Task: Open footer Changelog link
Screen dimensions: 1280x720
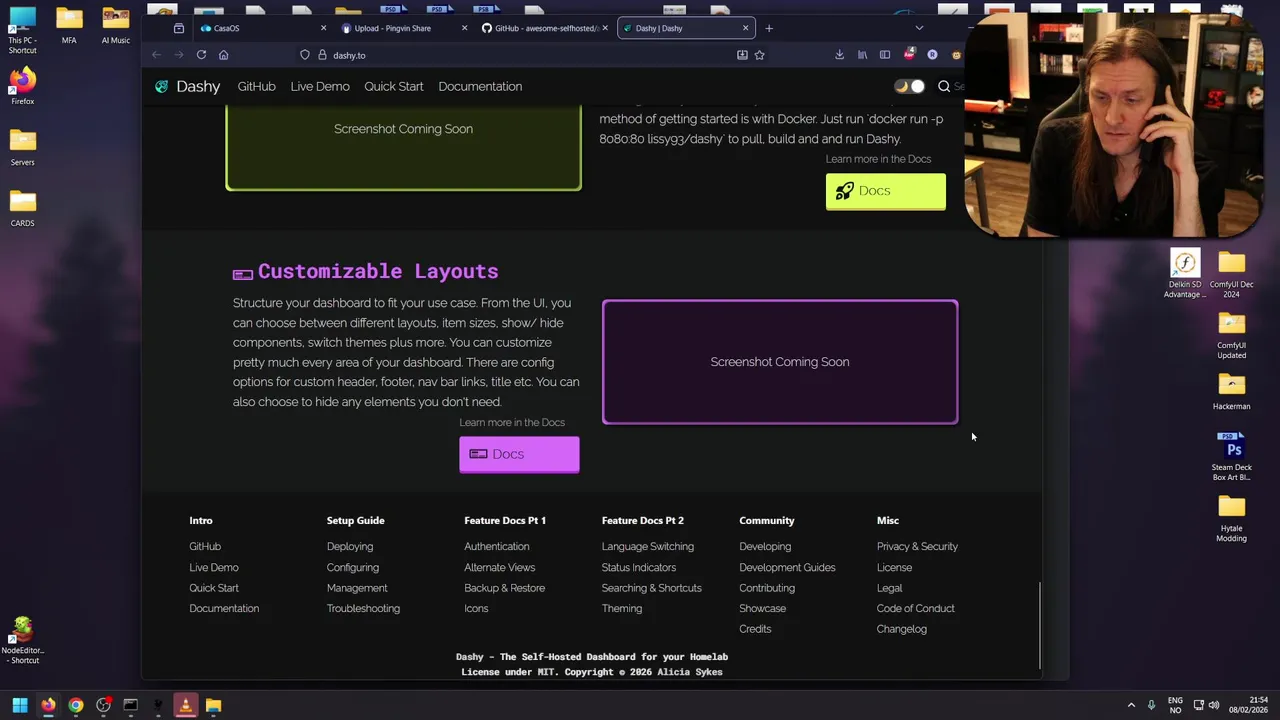Action: pyautogui.click(x=902, y=629)
